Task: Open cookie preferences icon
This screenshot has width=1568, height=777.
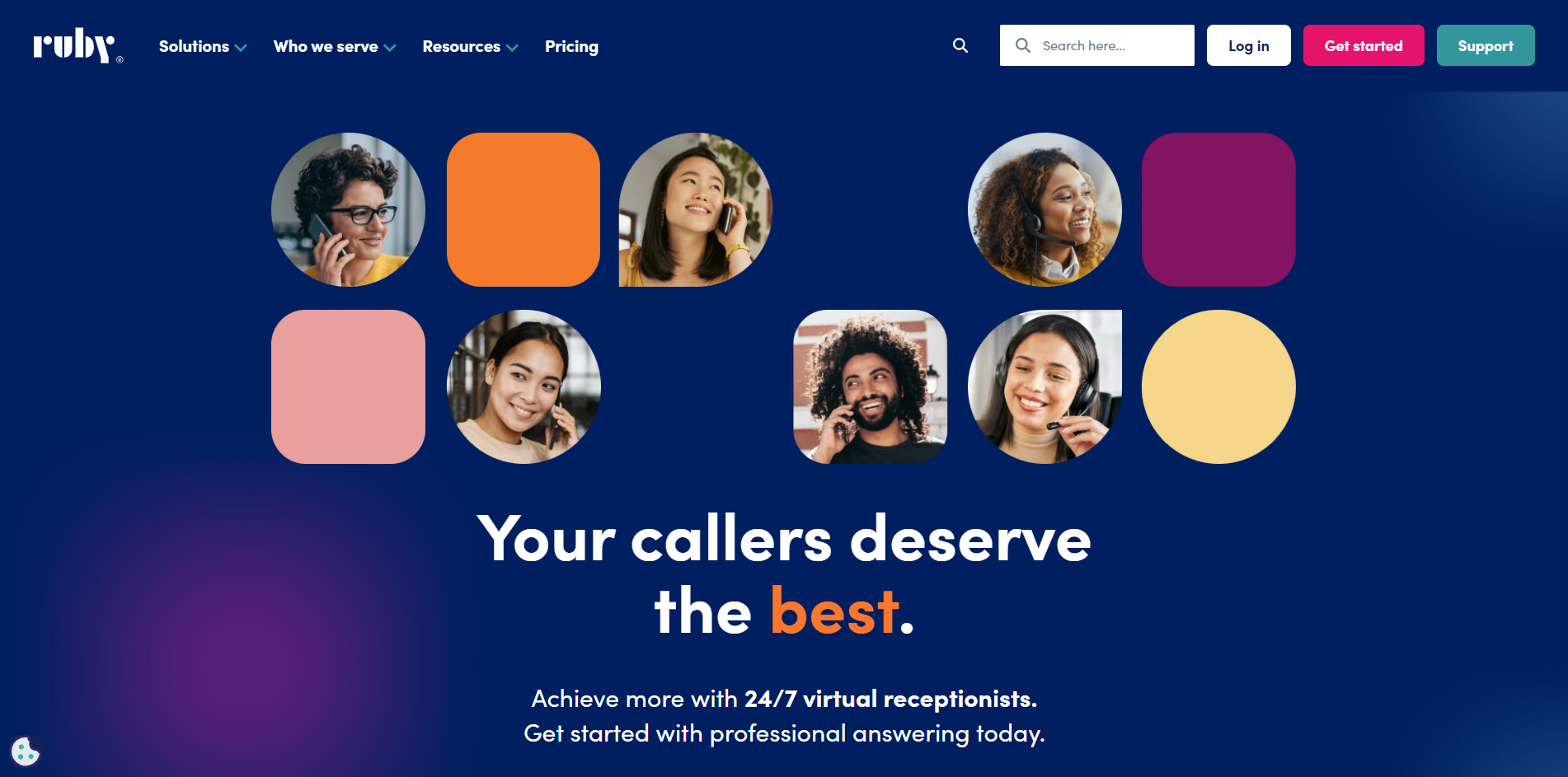Action: 26,751
